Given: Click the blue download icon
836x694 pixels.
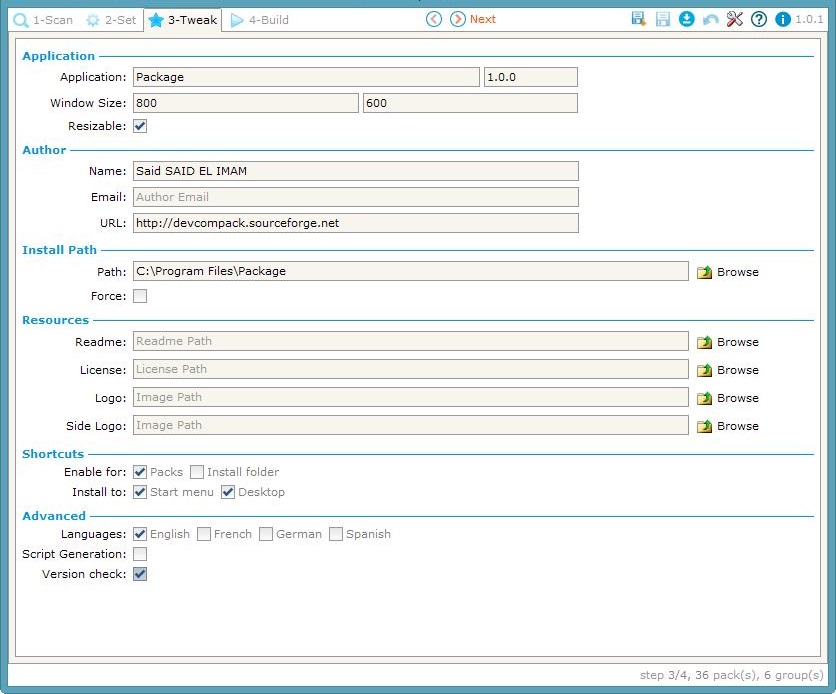Looking at the screenshot, I should point(687,19).
